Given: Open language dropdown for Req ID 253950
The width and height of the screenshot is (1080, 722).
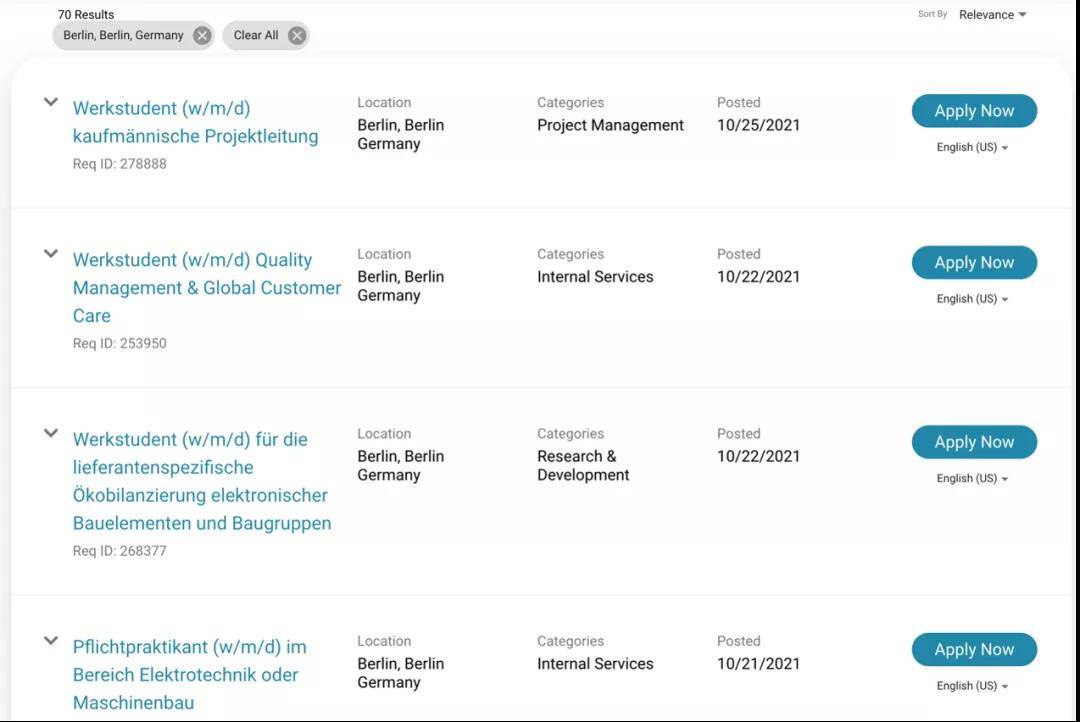Looking at the screenshot, I should [972, 299].
